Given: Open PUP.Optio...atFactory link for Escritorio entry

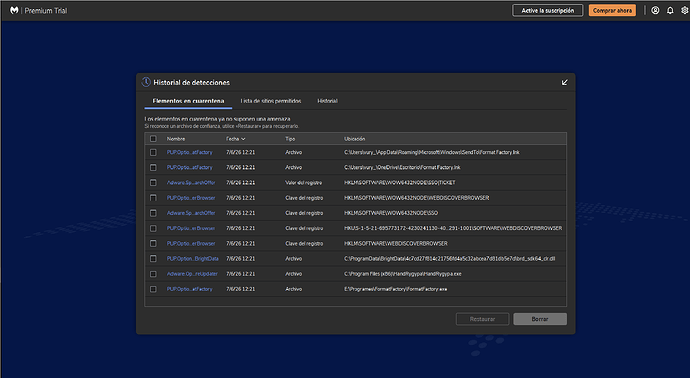Looking at the screenshot, I should (x=190, y=167).
